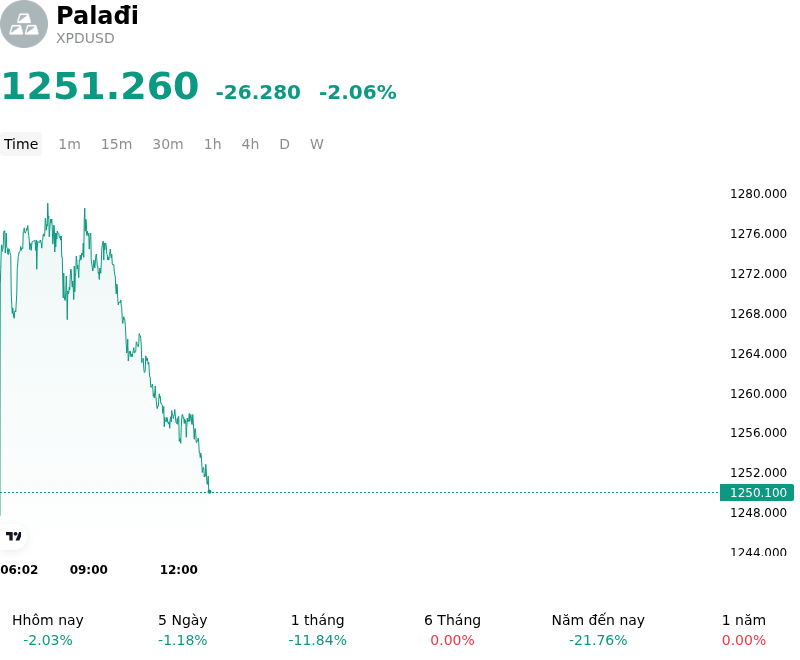Select the 1h chart interval
This screenshot has width=800, height=660.
(x=213, y=144)
